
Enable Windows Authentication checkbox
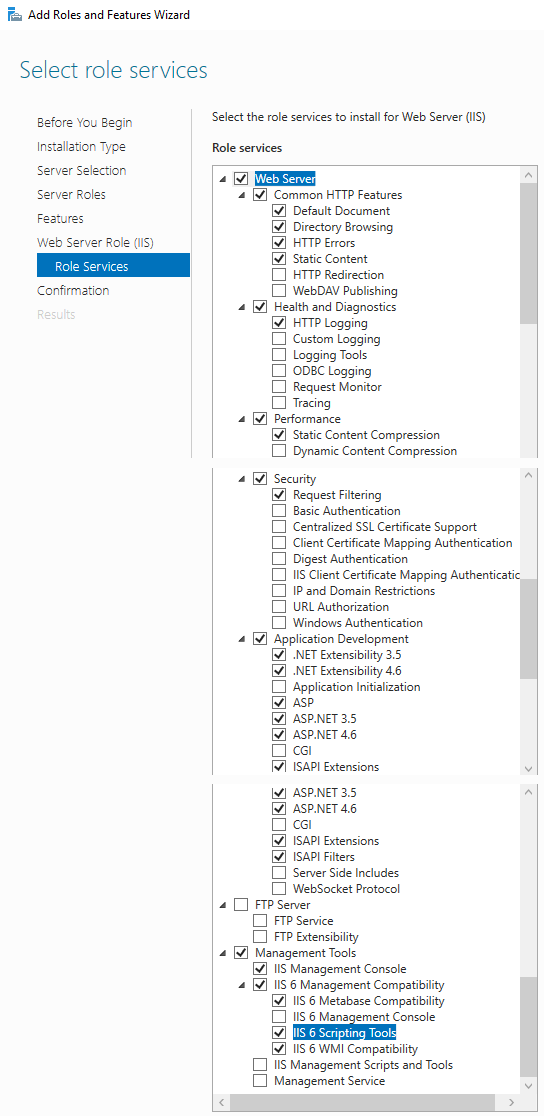[x=279, y=623]
